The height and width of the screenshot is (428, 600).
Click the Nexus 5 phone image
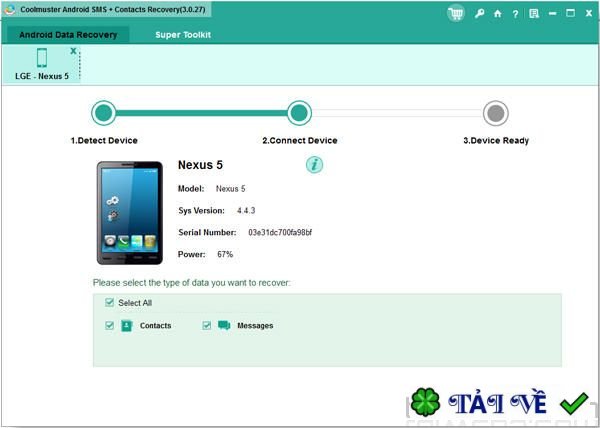(x=130, y=213)
